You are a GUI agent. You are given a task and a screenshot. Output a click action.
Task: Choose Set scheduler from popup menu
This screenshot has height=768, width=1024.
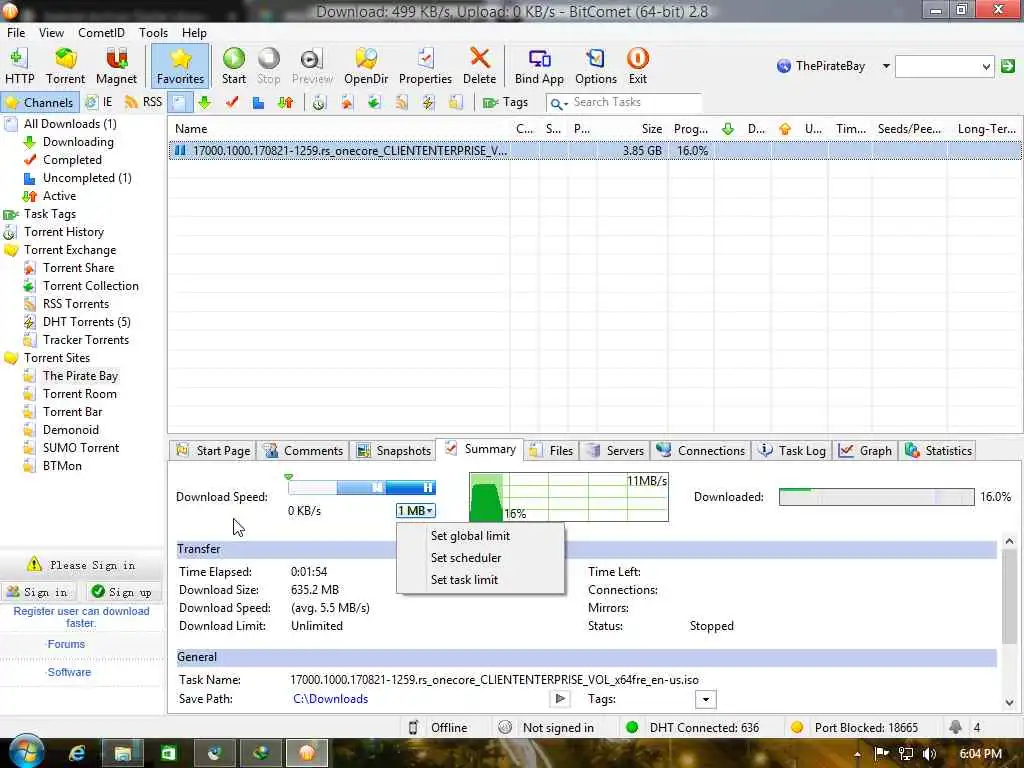click(x=466, y=558)
